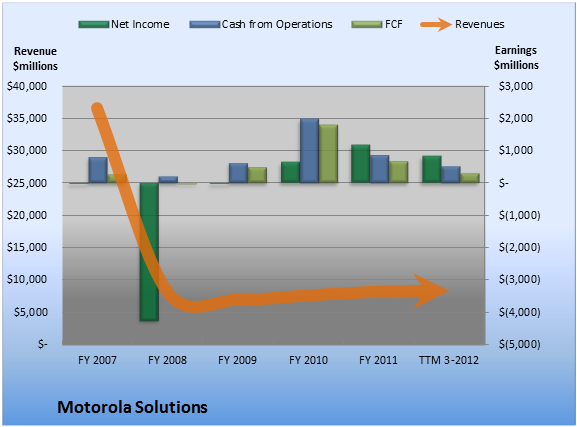Click the orange Revenues arrow legend icon
This screenshot has height=427, width=577.
436,25
